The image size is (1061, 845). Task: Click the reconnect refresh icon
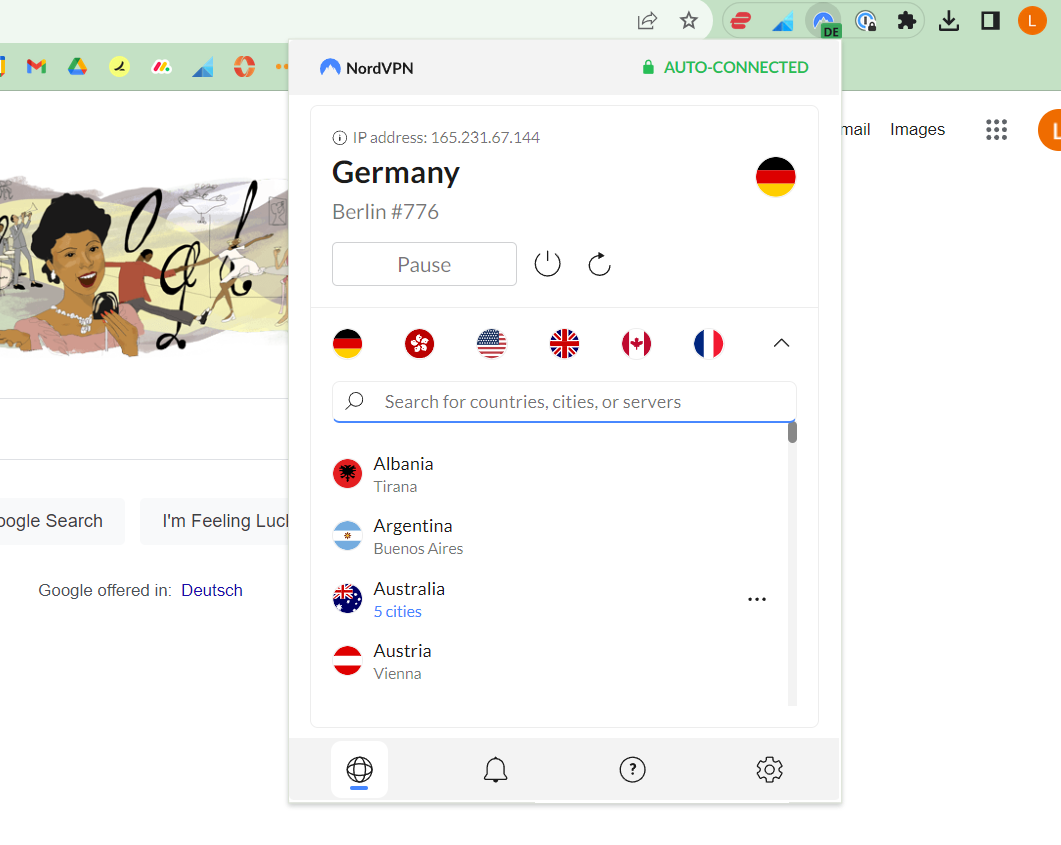[x=599, y=263]
